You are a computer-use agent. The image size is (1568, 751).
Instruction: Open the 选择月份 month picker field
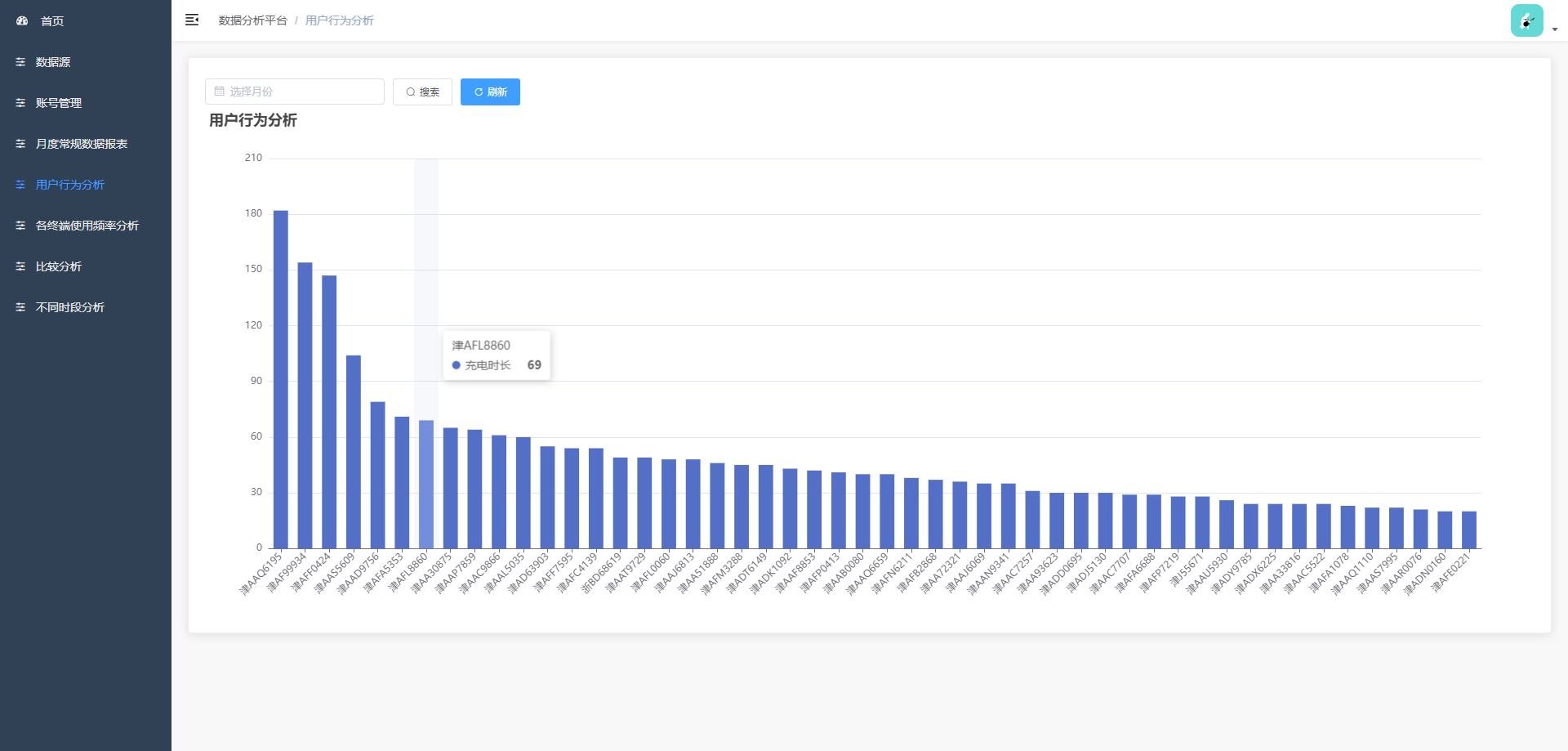(295, 92)
